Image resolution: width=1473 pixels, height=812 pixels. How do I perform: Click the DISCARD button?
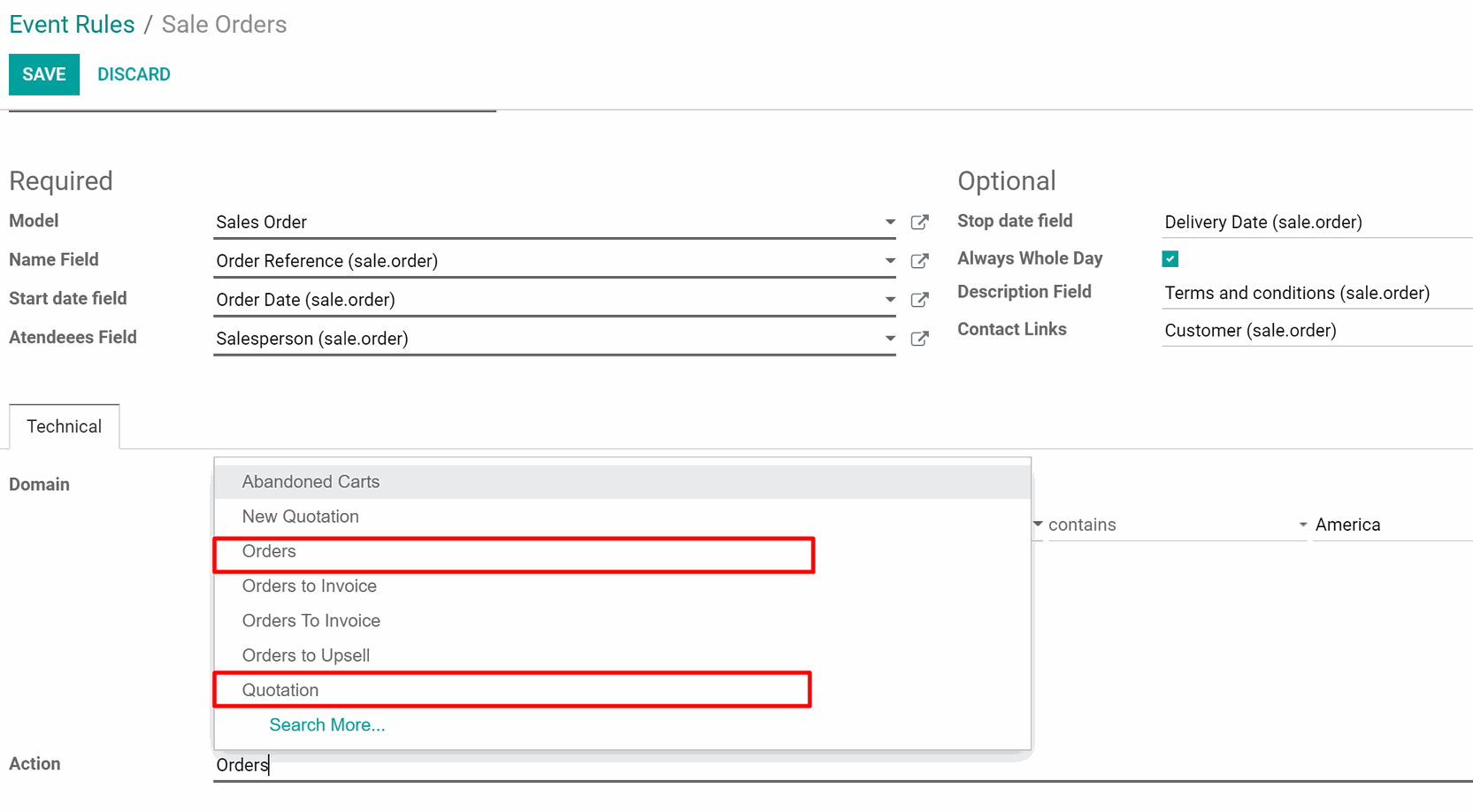(x=134, y=74)
